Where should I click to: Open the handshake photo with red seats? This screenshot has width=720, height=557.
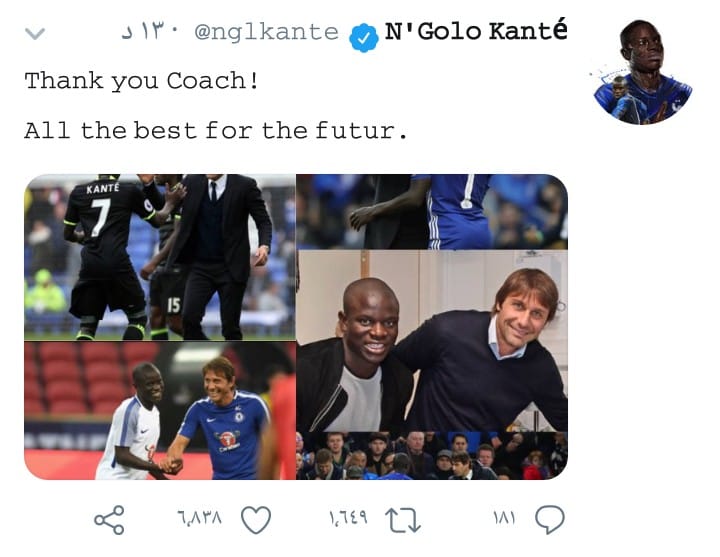[160, 411]
